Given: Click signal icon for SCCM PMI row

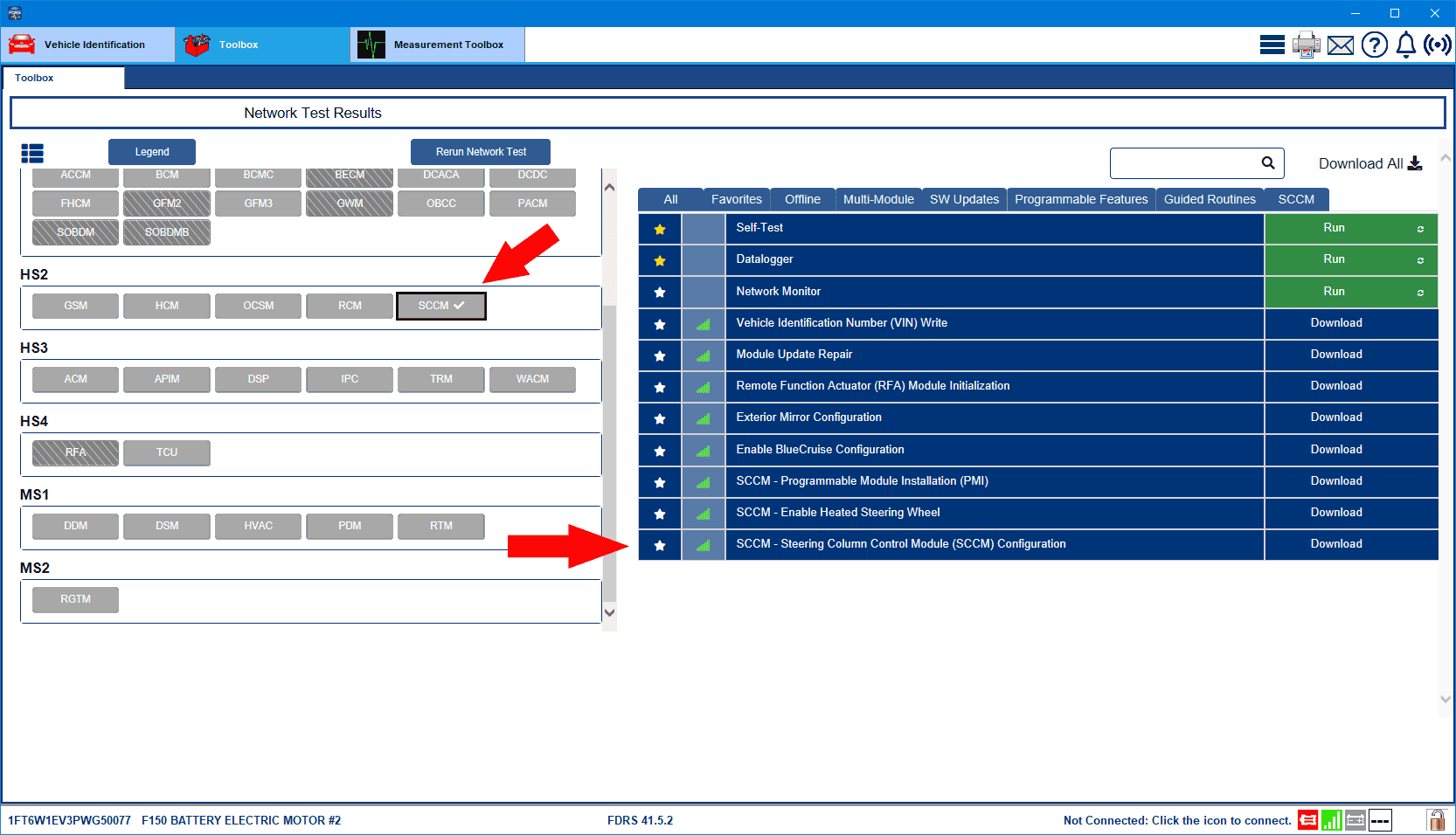Looking at the screenshot, I should point(704,482).
